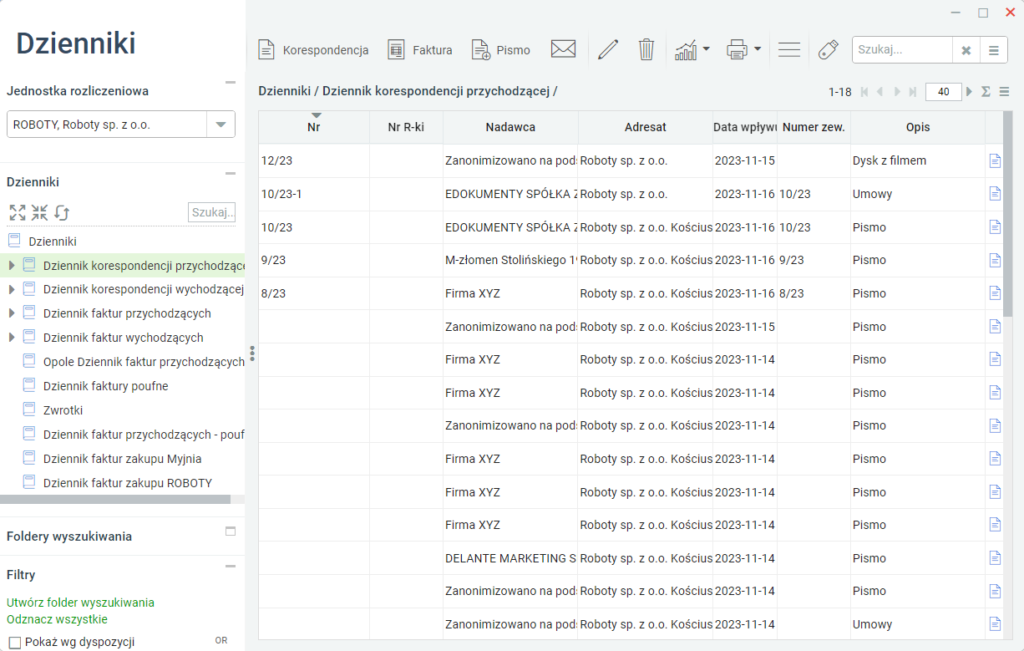This screenshot has height=651, width=1024.
Task: Open the Zwrotki journal
Action: coord(63,410)
